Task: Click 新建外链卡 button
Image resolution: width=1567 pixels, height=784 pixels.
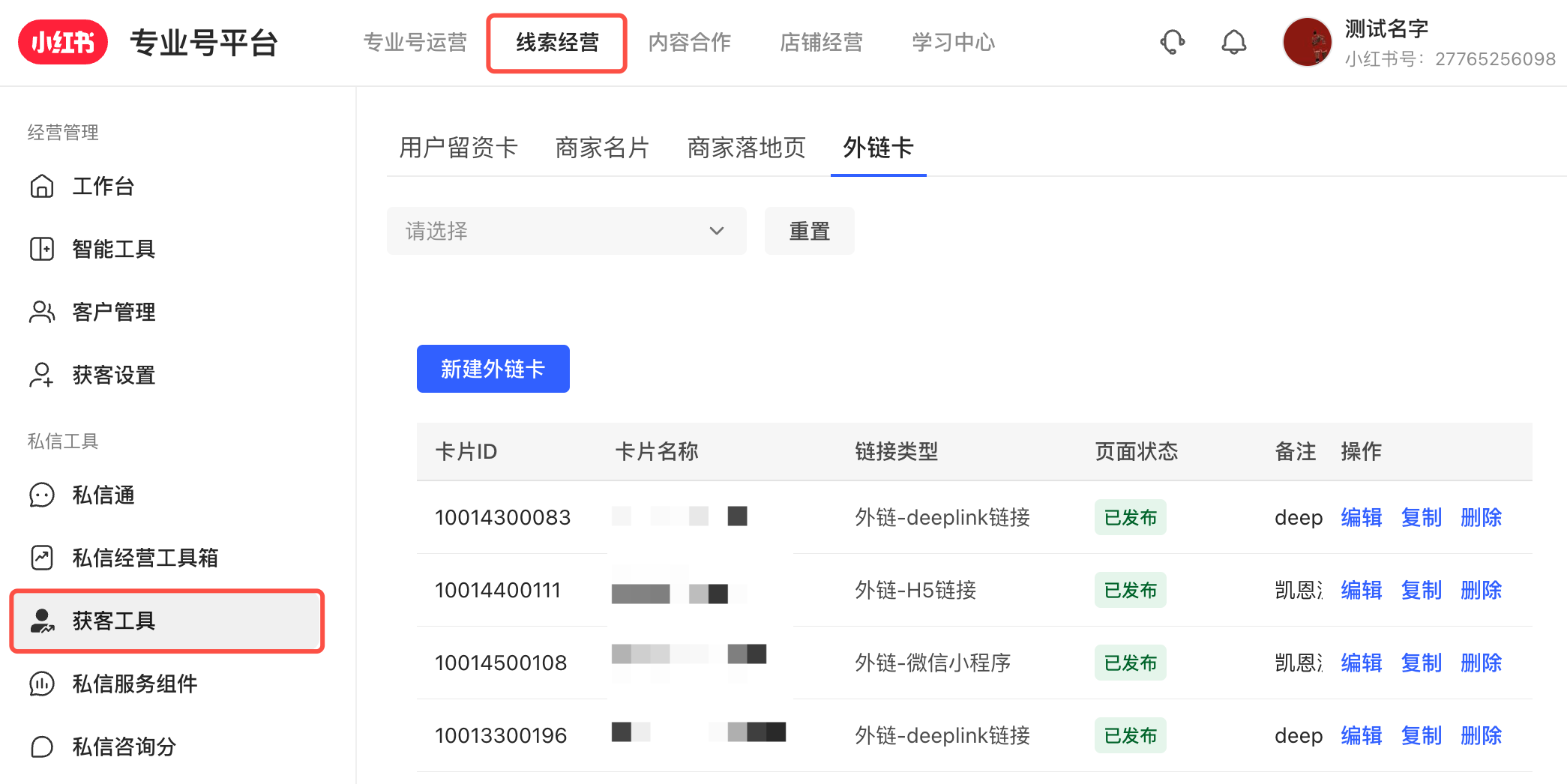Action: (x=493, y=369)
